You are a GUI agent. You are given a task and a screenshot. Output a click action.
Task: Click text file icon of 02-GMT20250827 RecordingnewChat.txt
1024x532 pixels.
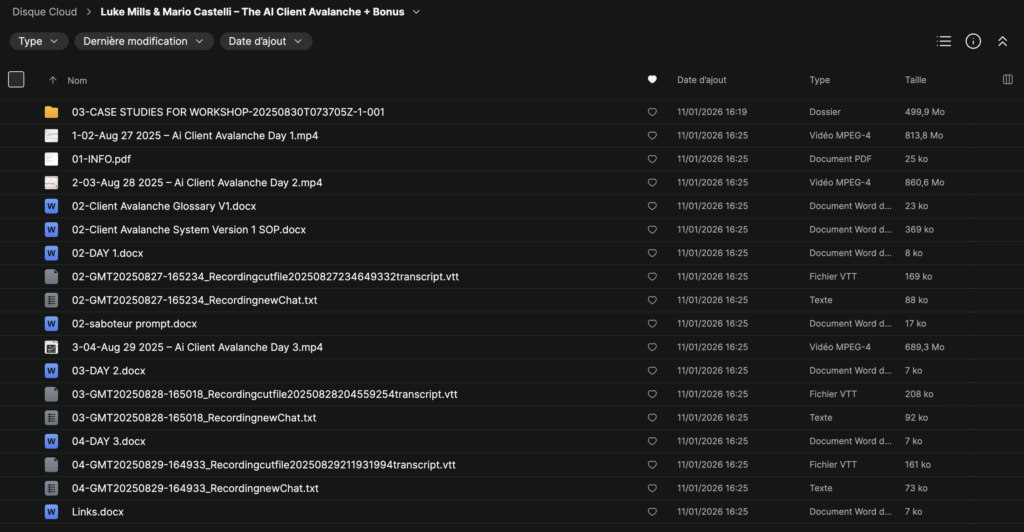51,300
